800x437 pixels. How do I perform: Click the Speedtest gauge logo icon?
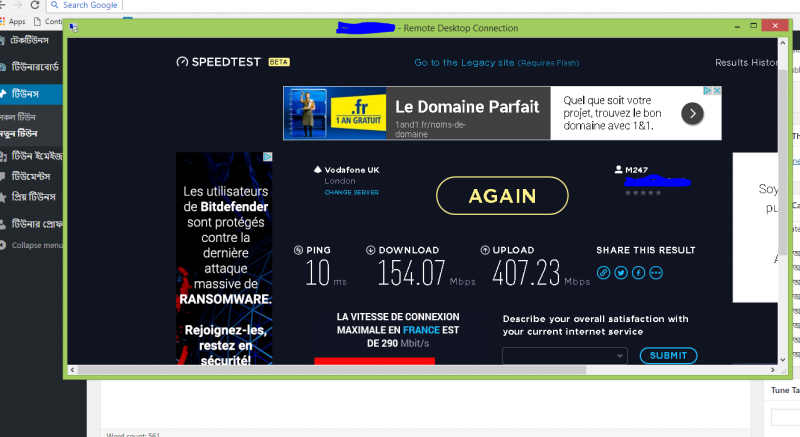coord(182,62)
